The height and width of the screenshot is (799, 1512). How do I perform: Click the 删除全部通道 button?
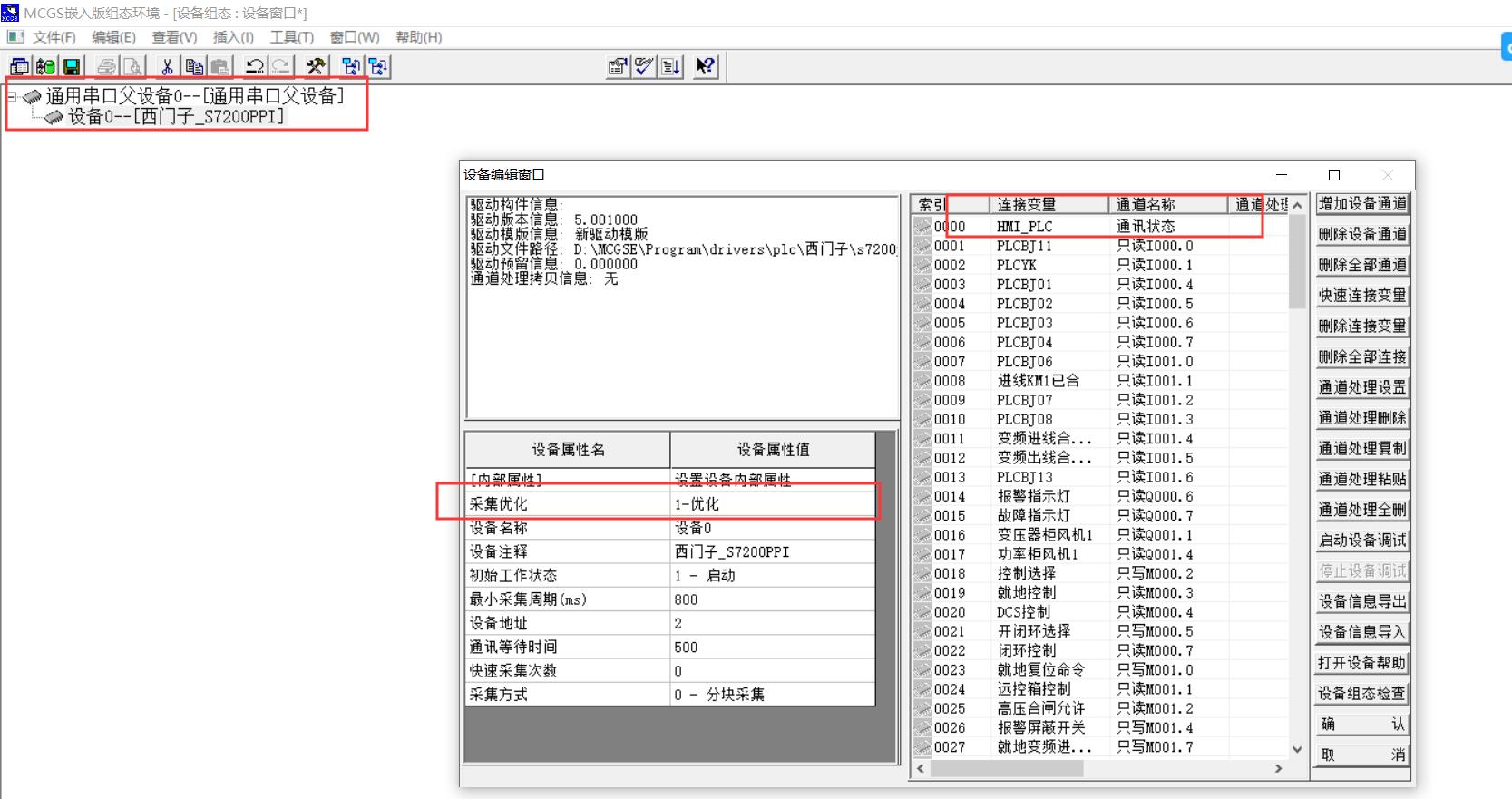[1362, 265]
